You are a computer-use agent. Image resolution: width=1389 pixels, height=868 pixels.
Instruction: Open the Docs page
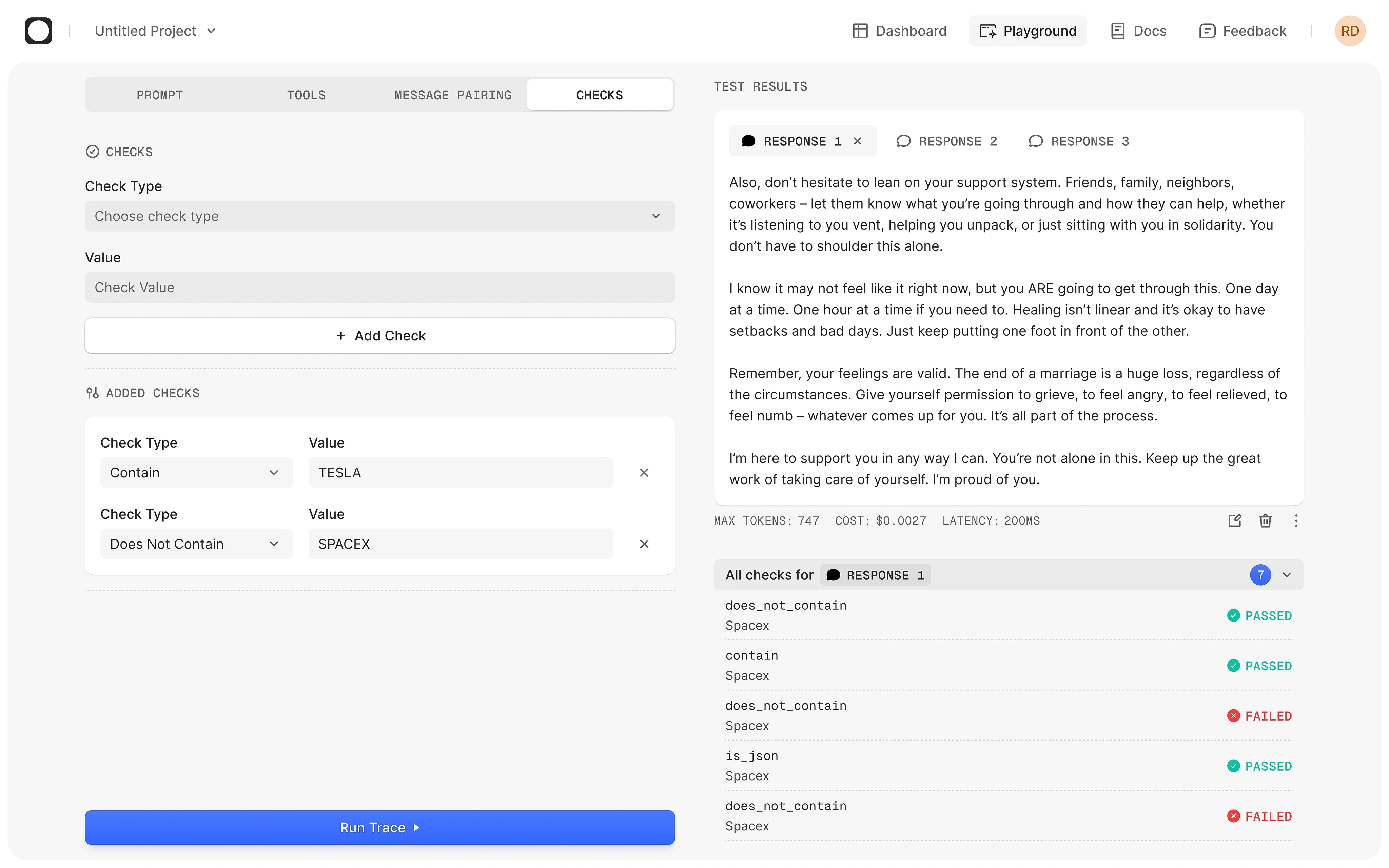point(1139,31)
